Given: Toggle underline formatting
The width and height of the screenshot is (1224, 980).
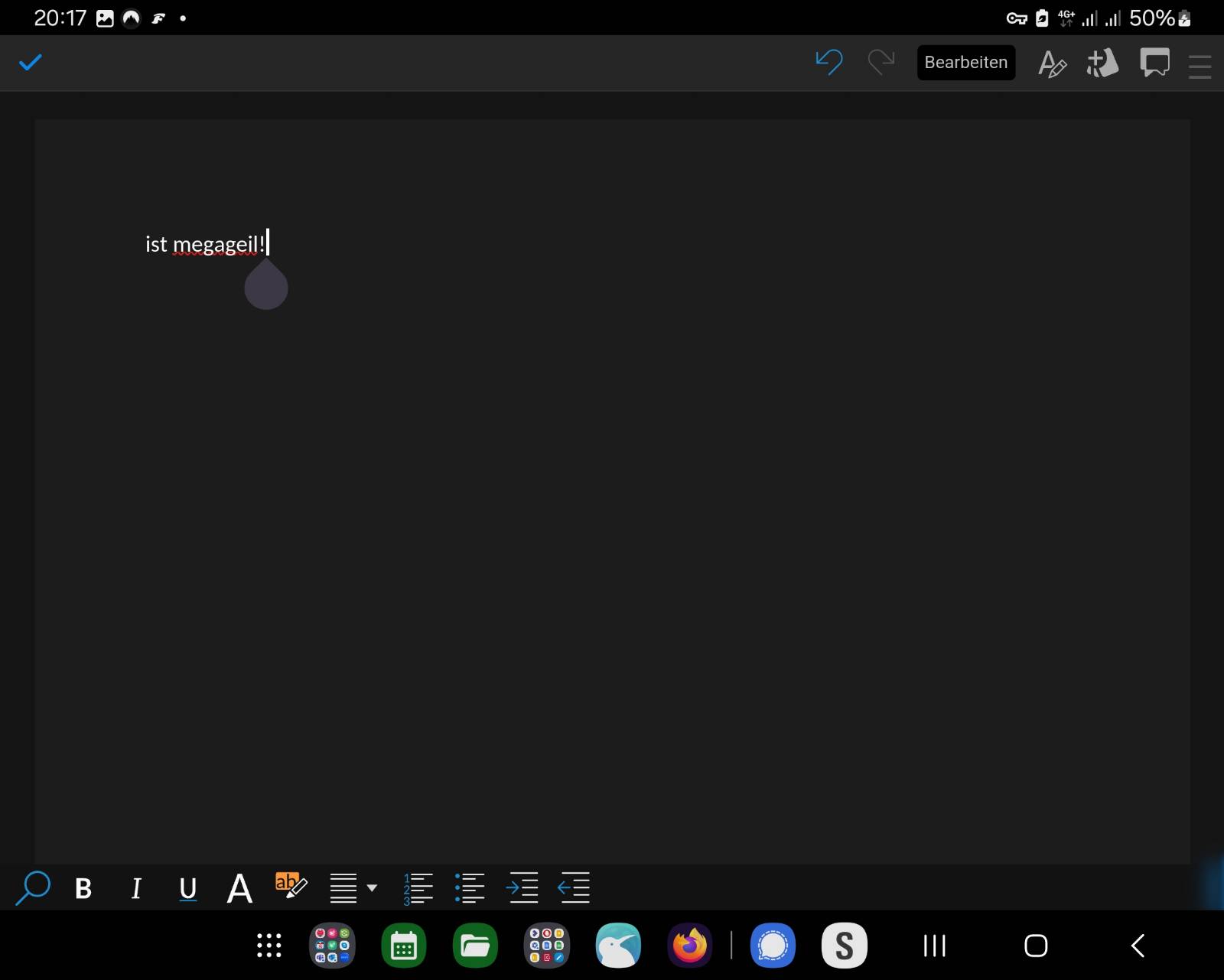Looking at the screenshot, I should [x=187, y=888].
